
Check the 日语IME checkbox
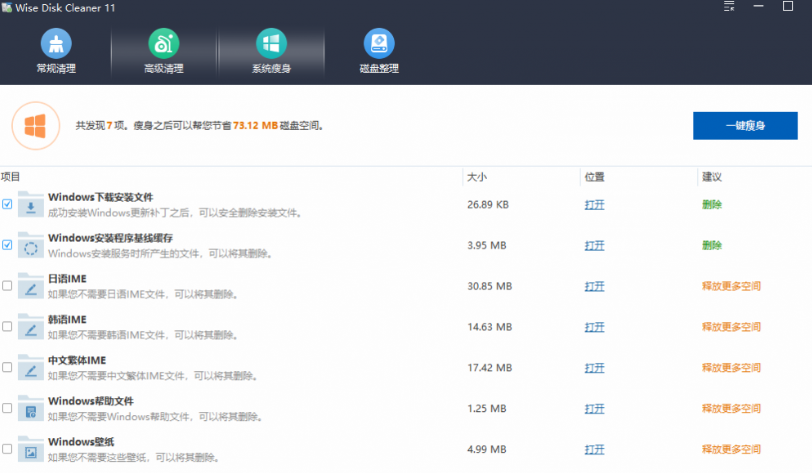click(7, 285)
